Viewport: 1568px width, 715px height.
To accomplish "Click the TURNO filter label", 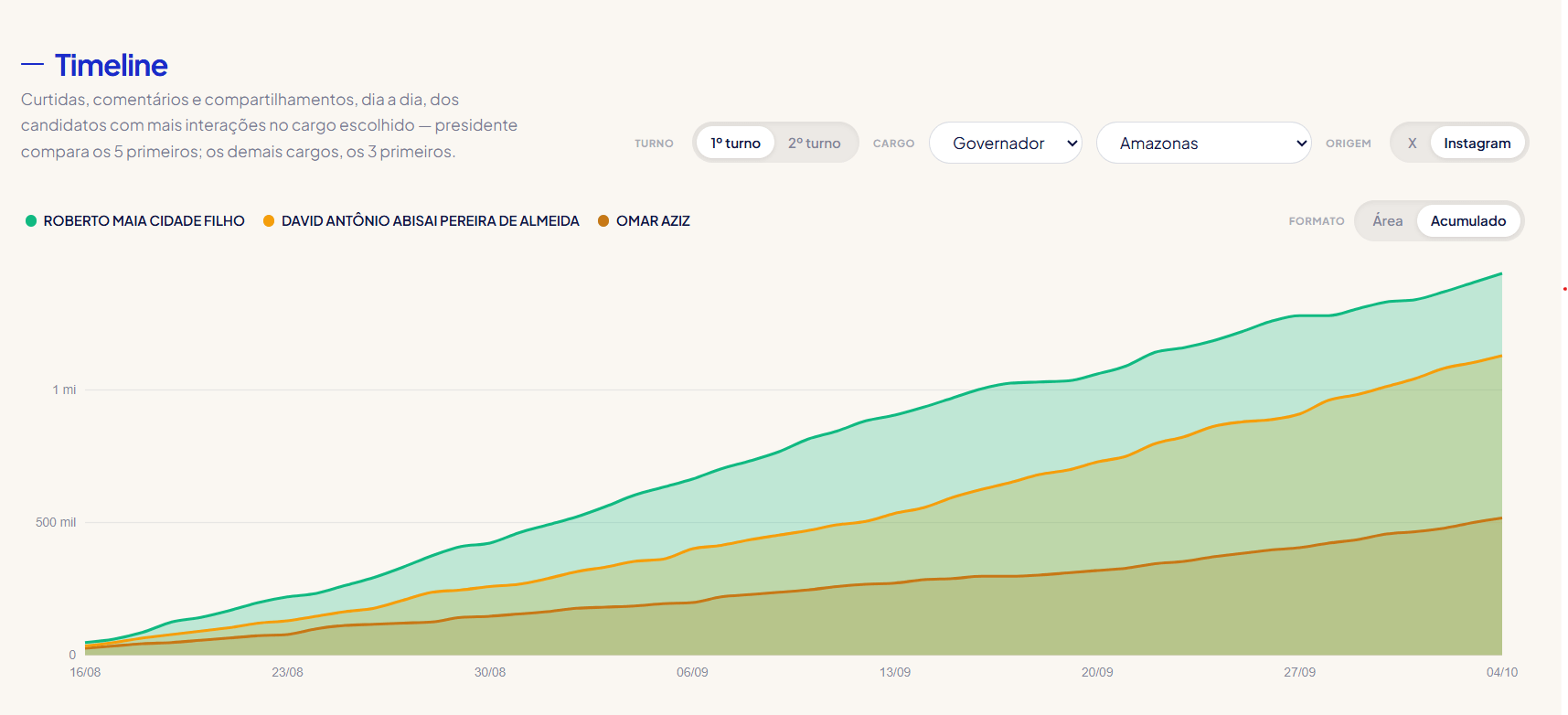I will tap(654, 144).
